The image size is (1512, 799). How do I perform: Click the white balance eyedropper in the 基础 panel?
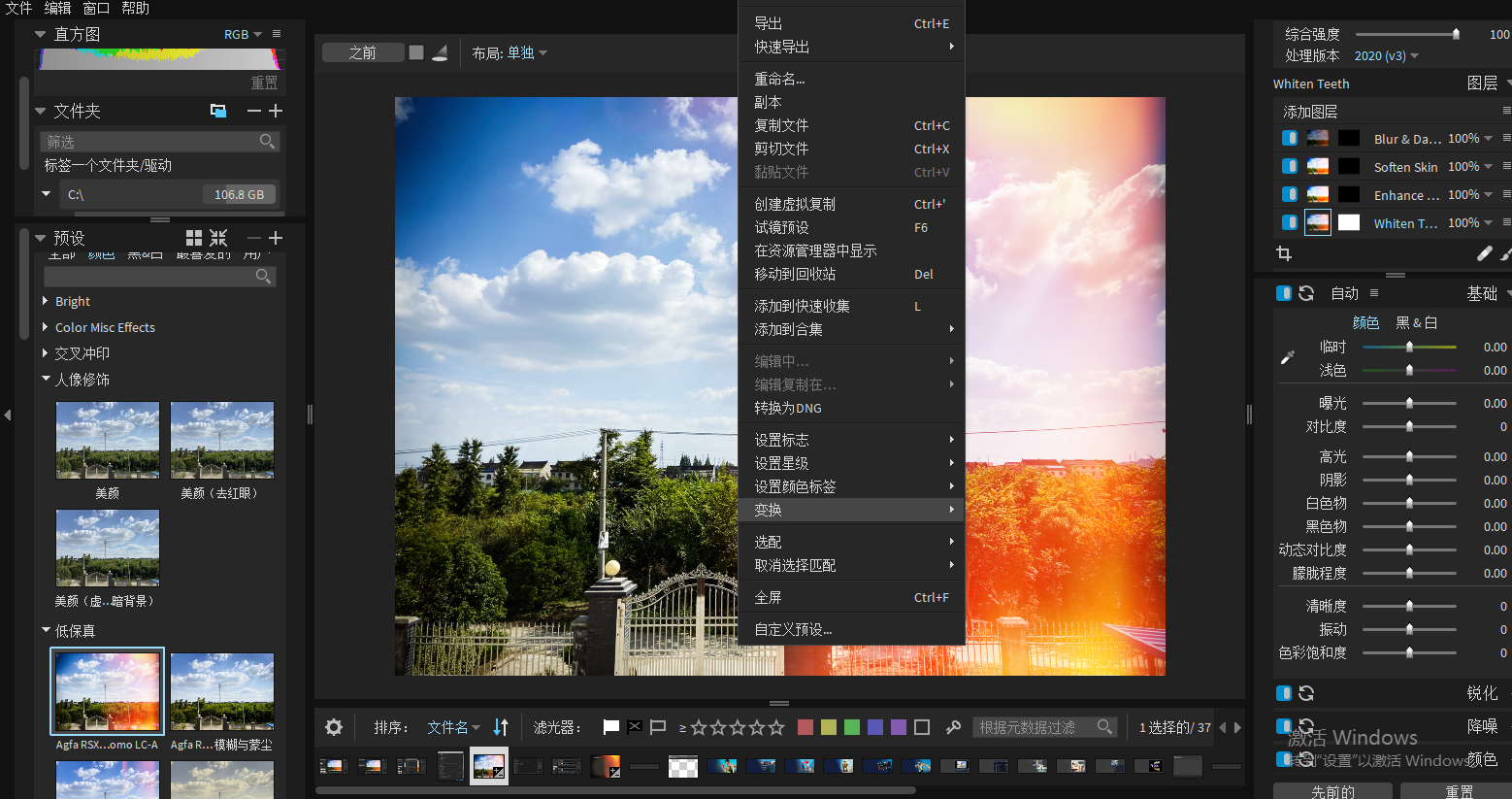(1287, 357)
